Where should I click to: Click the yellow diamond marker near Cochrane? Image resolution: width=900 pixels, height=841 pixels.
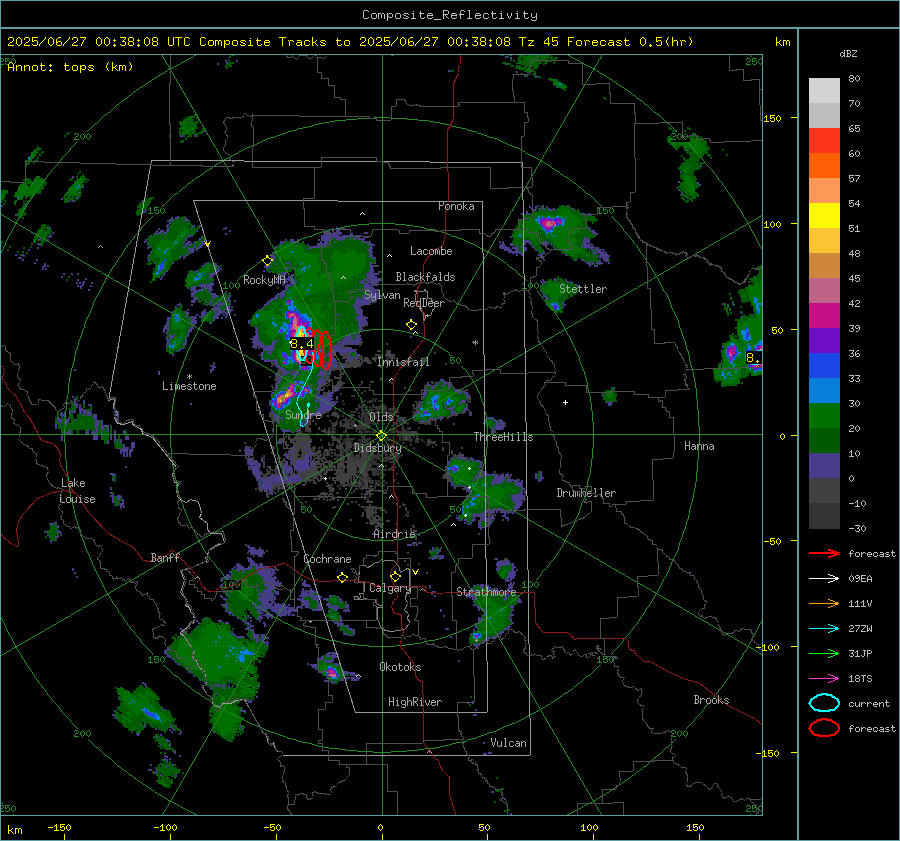(x=342, y=577)
